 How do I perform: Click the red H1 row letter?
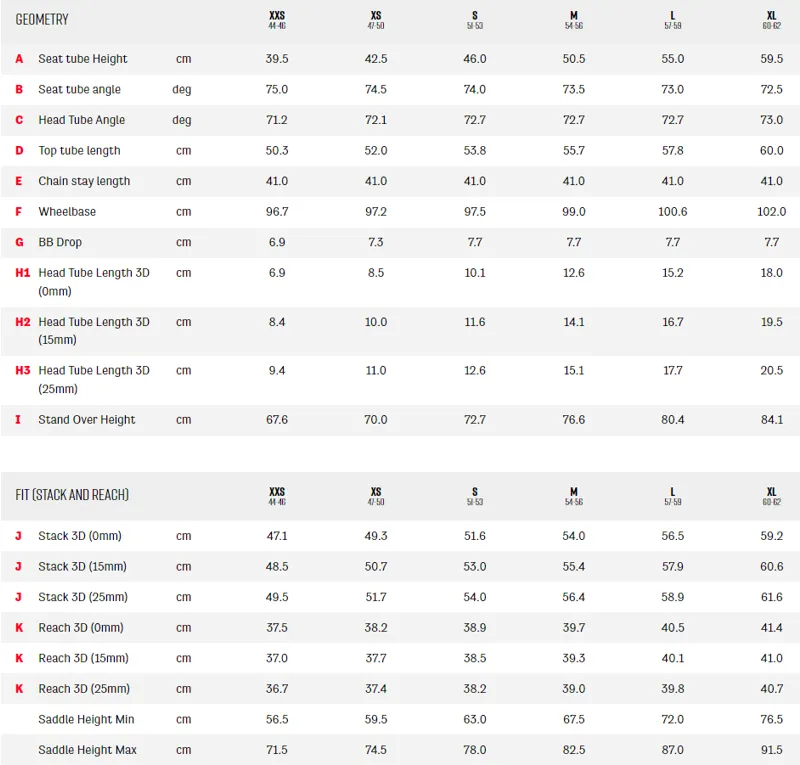(22, 273)
